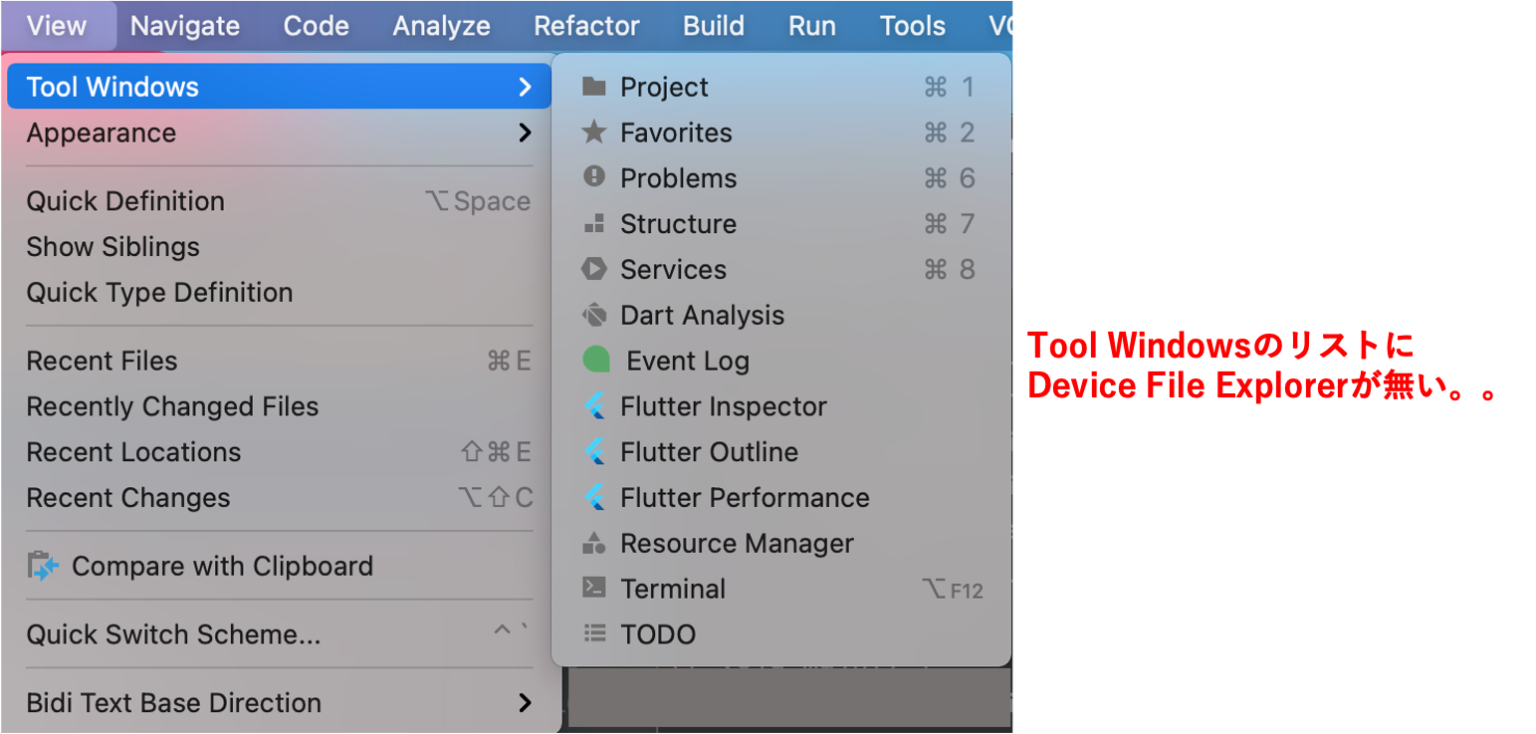The width and height of the screenshot is (1536, 734).
Task: Click the Dart Analysis icon
Action: 594,315
